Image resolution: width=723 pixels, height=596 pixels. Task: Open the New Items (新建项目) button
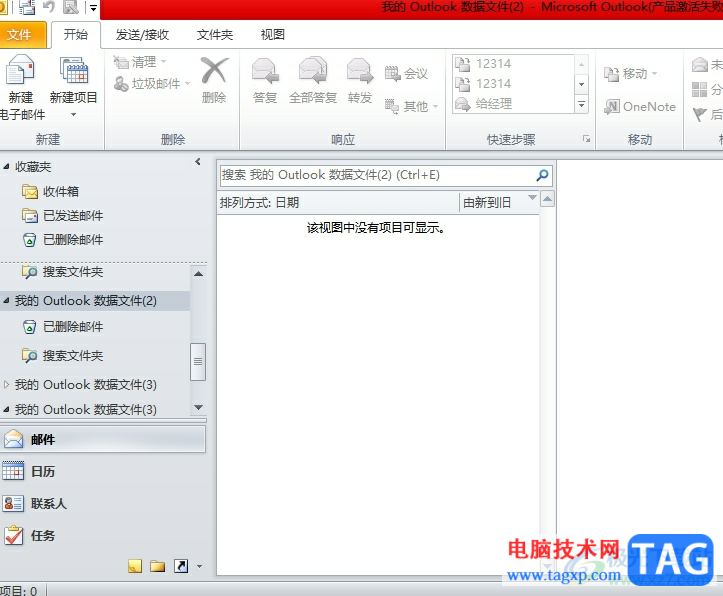tap(73, 86)
